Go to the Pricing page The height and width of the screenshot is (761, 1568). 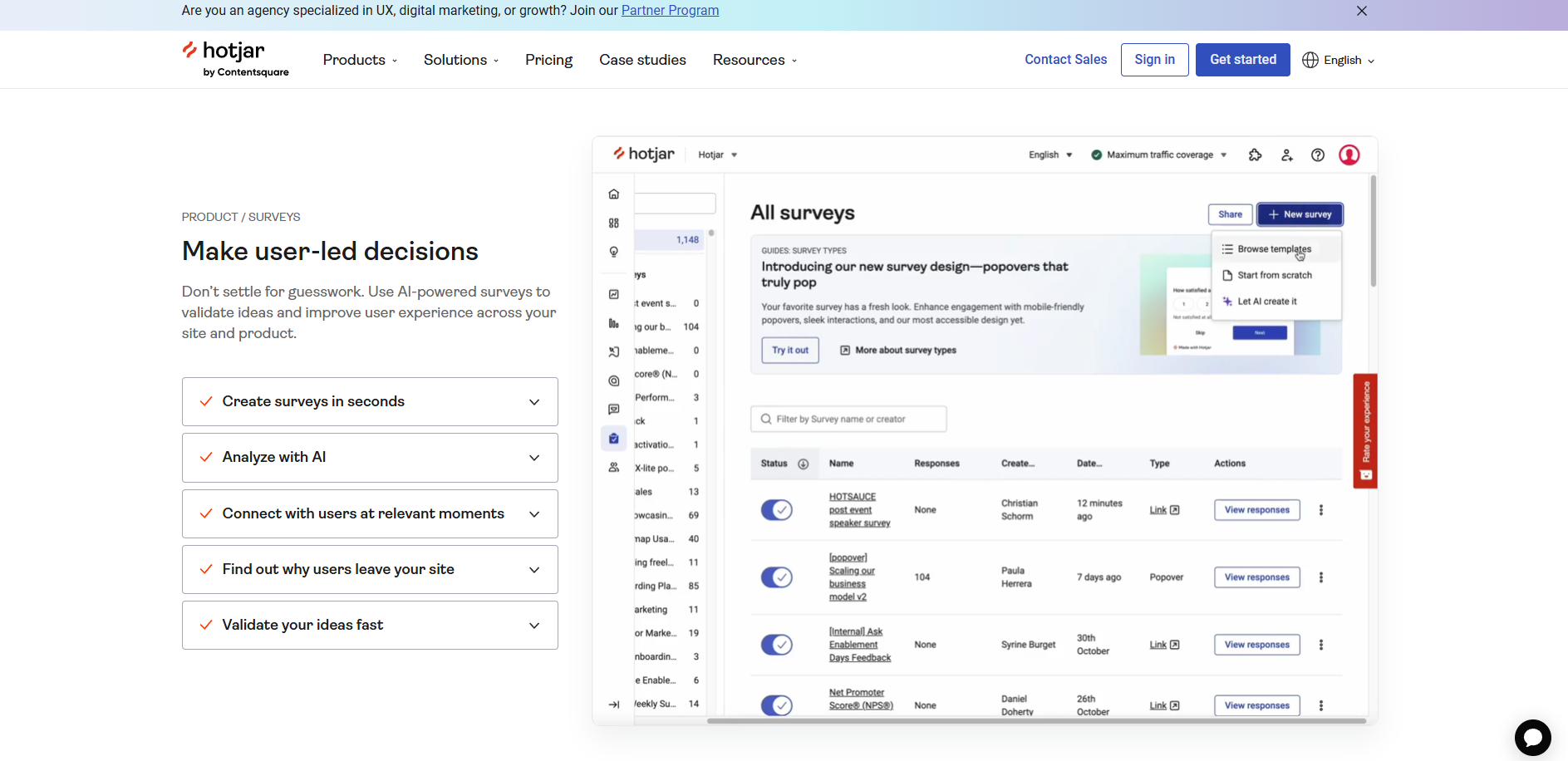click(548, 60)
